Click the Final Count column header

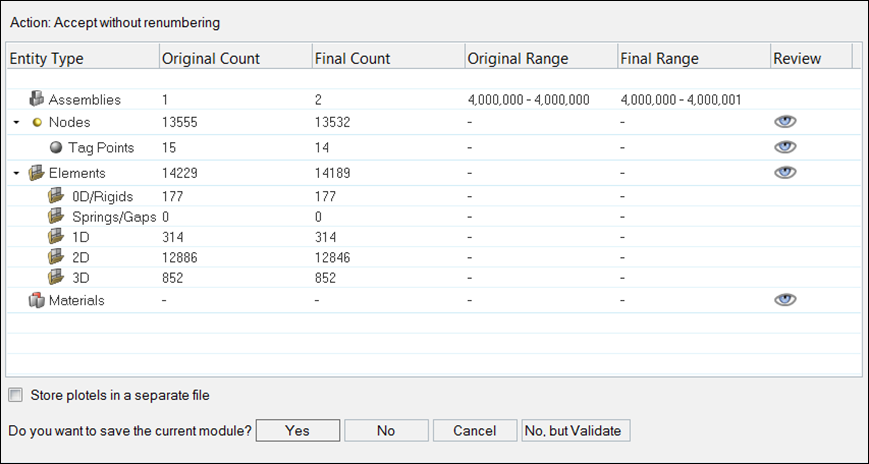pos(388,58)
